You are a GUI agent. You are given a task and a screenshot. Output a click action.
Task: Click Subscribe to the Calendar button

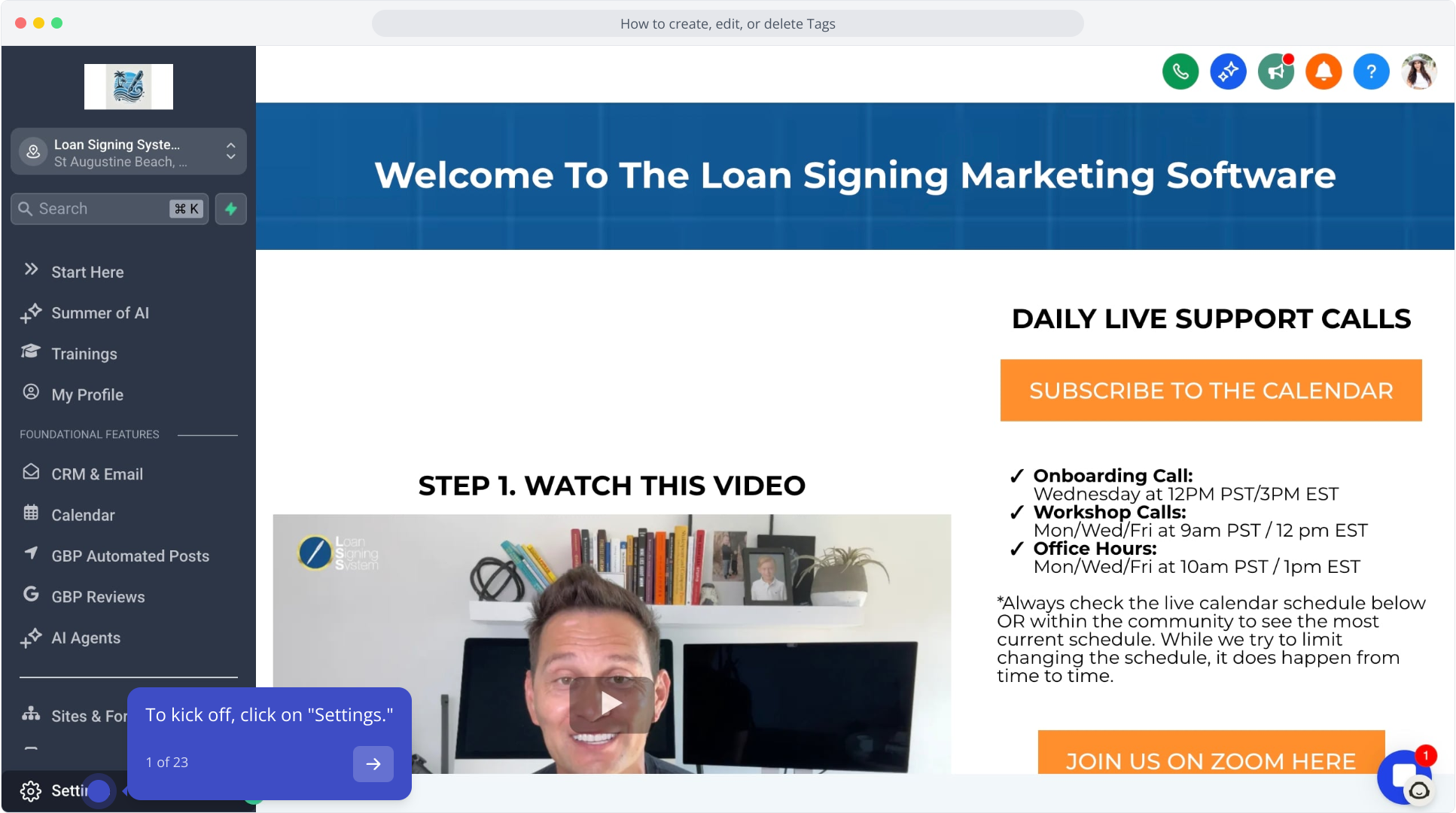pos(1211,390)
